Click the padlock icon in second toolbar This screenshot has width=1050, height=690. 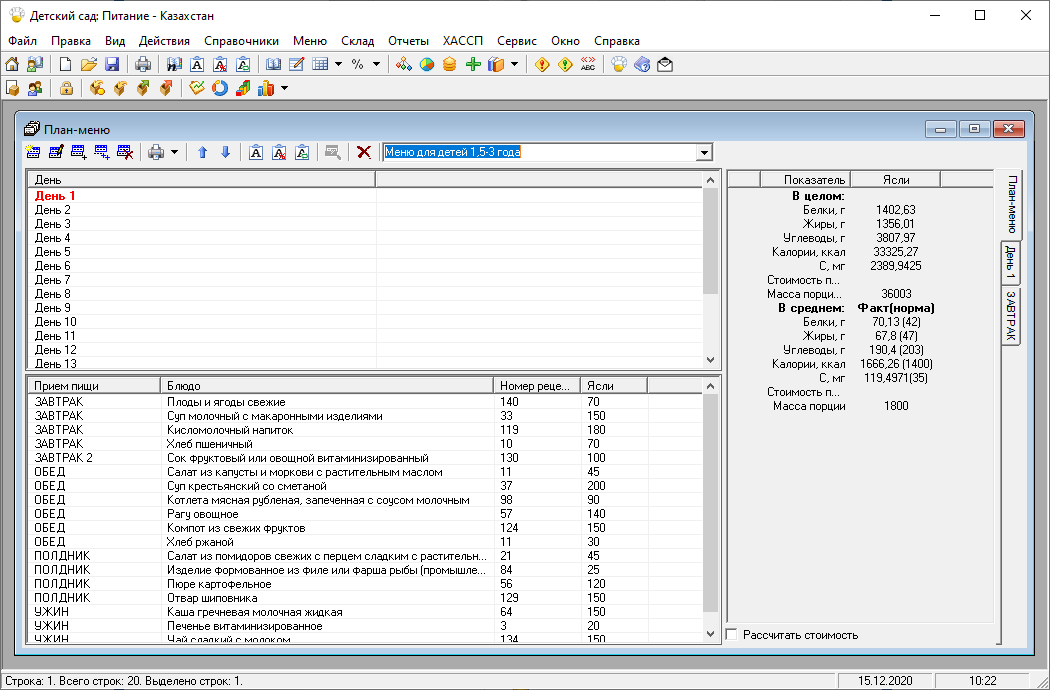click(x=66, y=89)
